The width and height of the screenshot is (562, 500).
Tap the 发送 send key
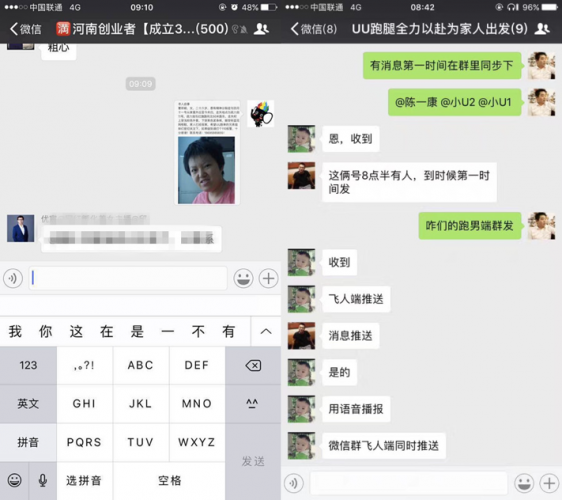click(253, 461)
